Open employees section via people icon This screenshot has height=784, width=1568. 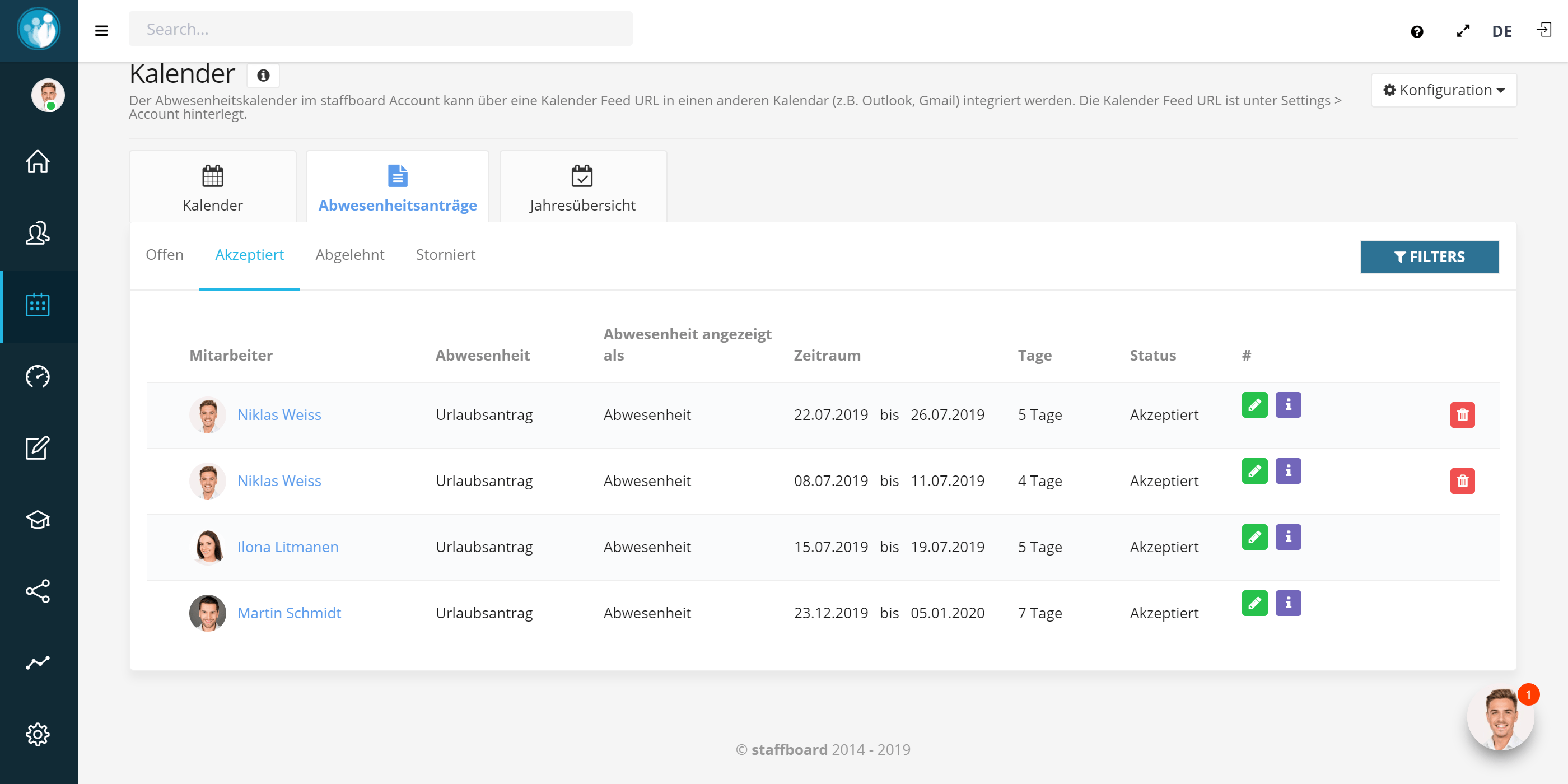[38, 232]
